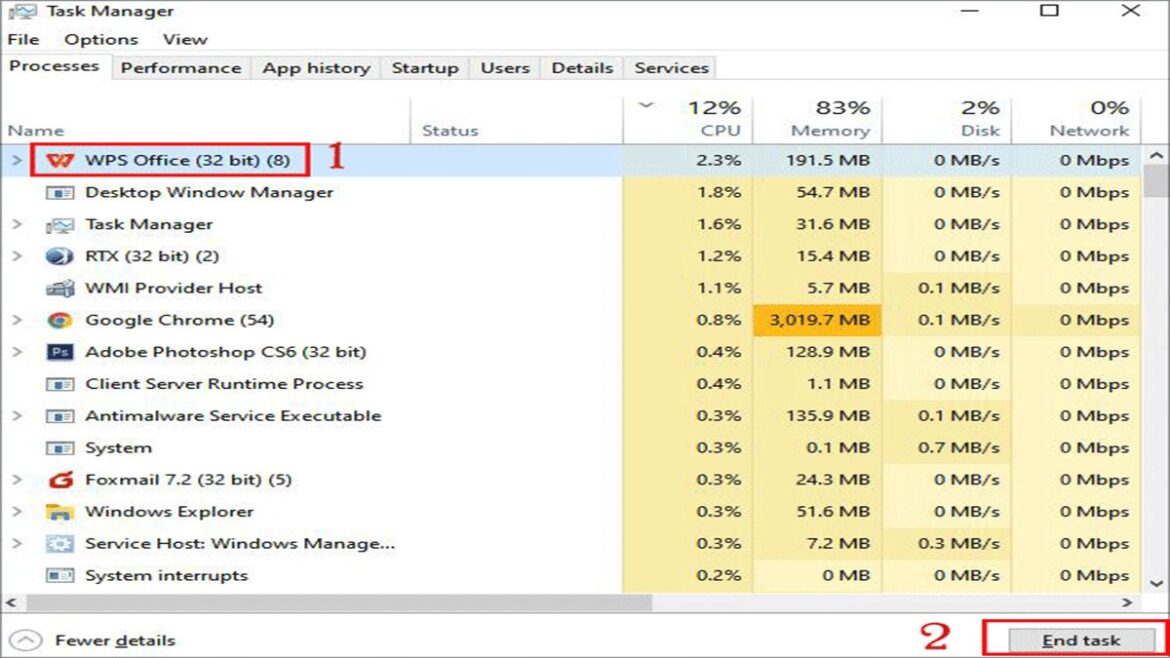
Task: Switch to the Performance tab
Action: click(181, 67)
